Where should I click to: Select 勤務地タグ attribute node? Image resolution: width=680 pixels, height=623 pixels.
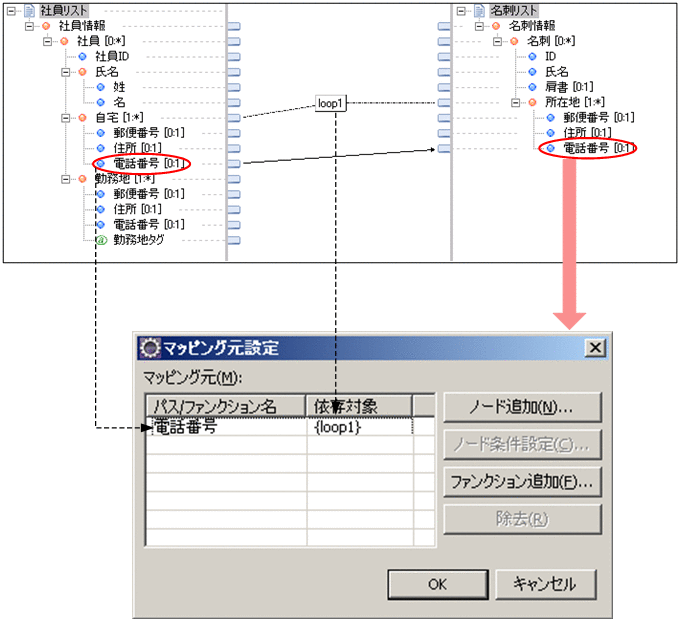139,240
